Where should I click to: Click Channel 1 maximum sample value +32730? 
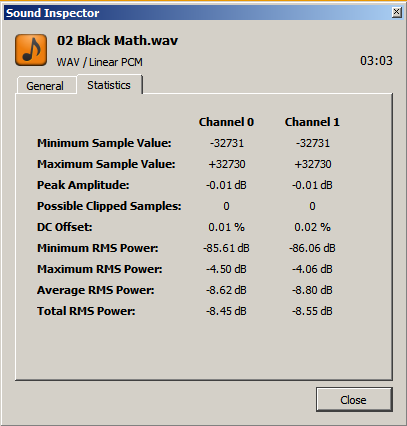313,164
